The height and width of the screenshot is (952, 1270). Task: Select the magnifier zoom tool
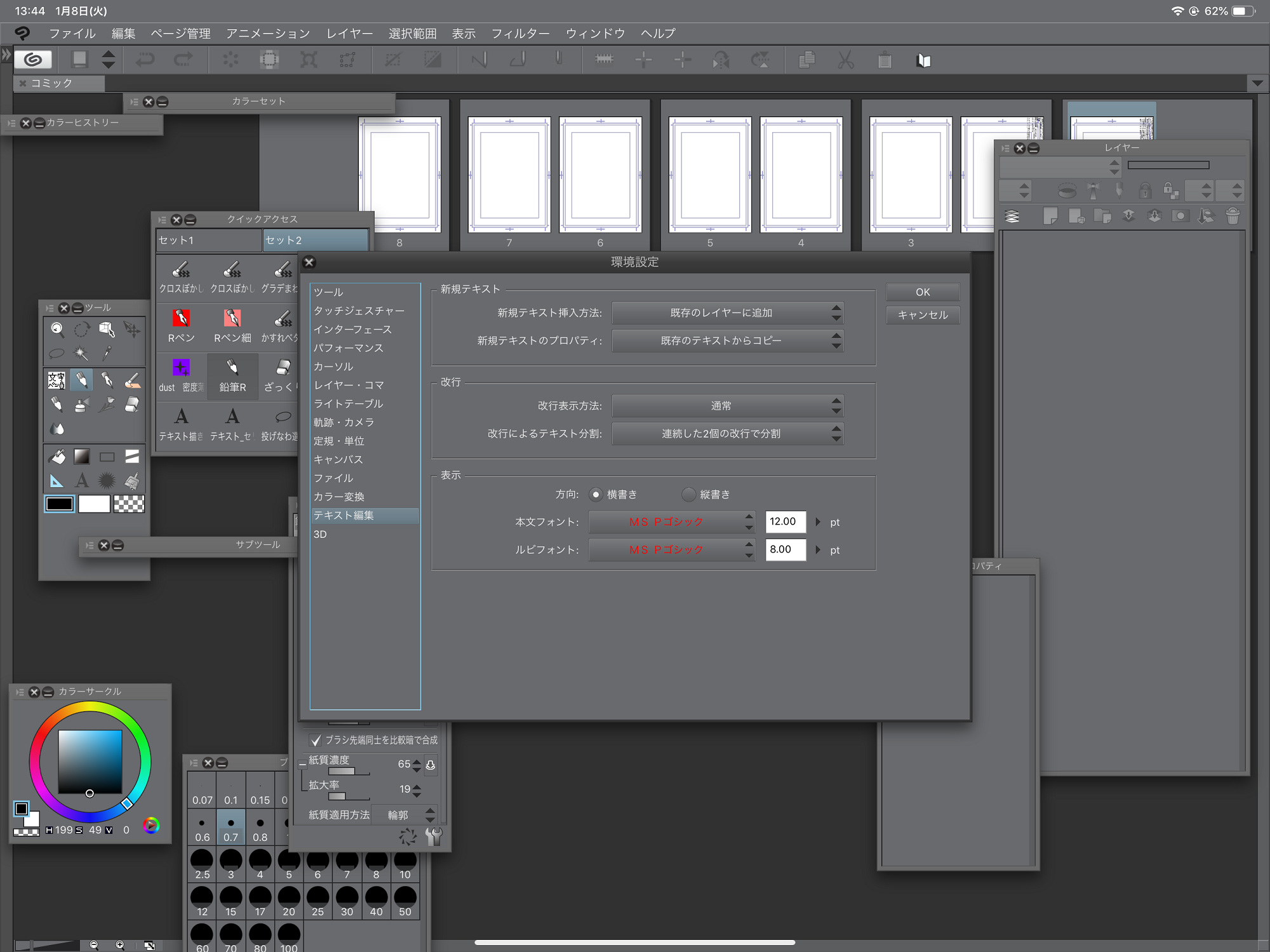point(57,329)
